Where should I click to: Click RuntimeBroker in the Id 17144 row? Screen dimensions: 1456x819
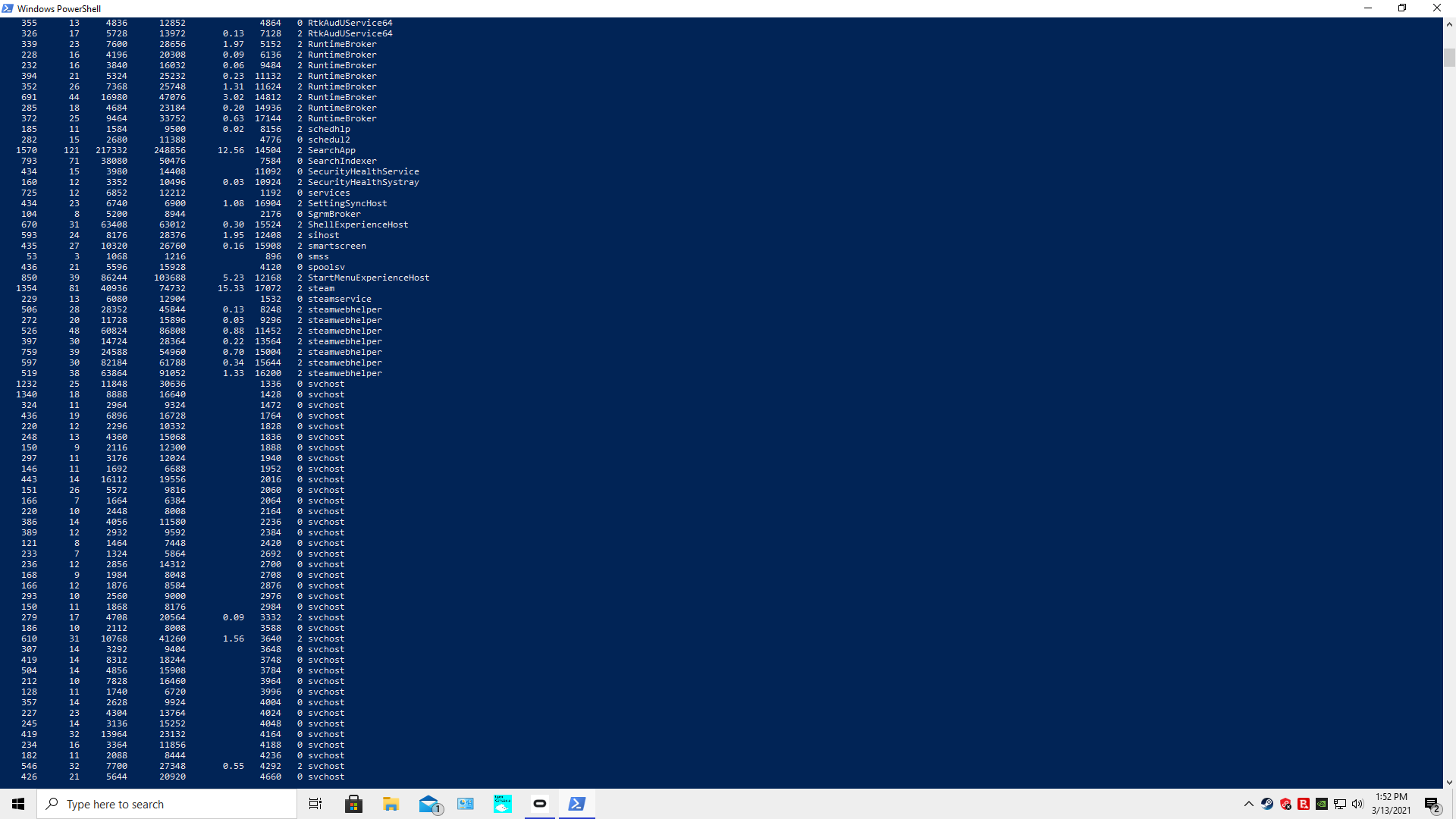[x=342, y=118]
